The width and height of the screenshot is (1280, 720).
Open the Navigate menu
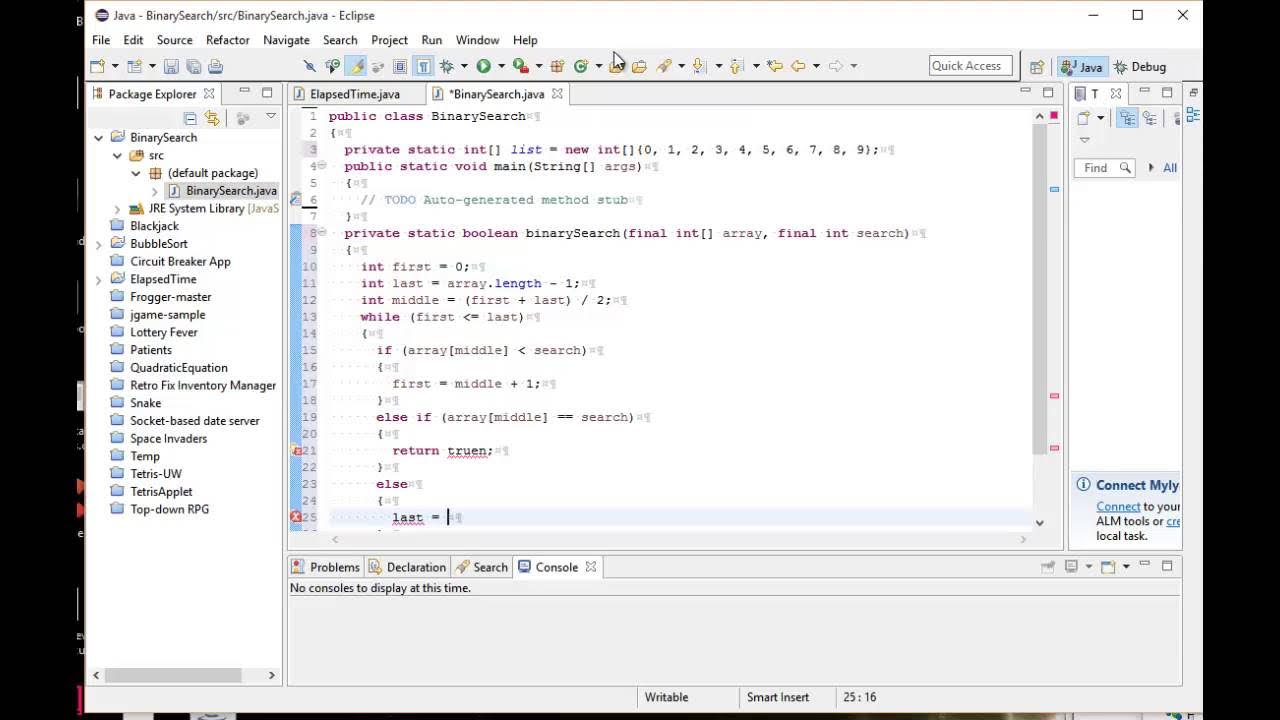pos(286,40)
